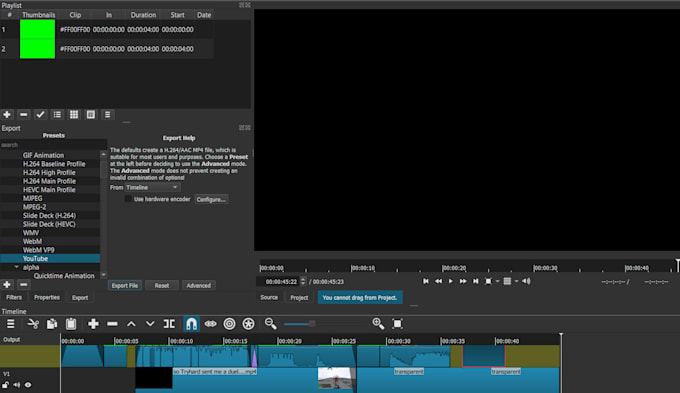The width and height of the screenshot is (680, 393).
Task: Switch to the Project player tab
Action: tap(299, 297)
